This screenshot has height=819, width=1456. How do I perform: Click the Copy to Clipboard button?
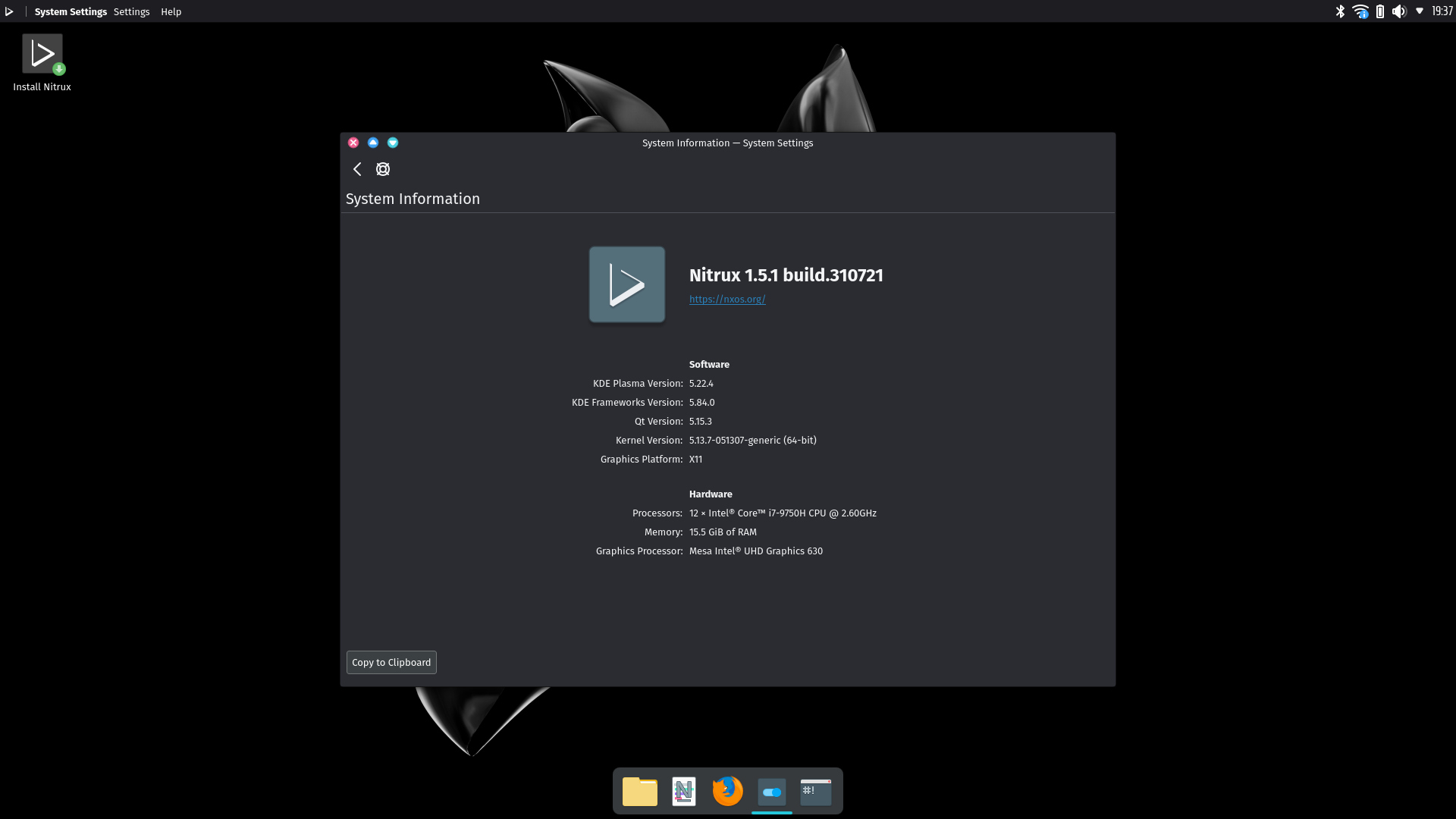(391, 662)
